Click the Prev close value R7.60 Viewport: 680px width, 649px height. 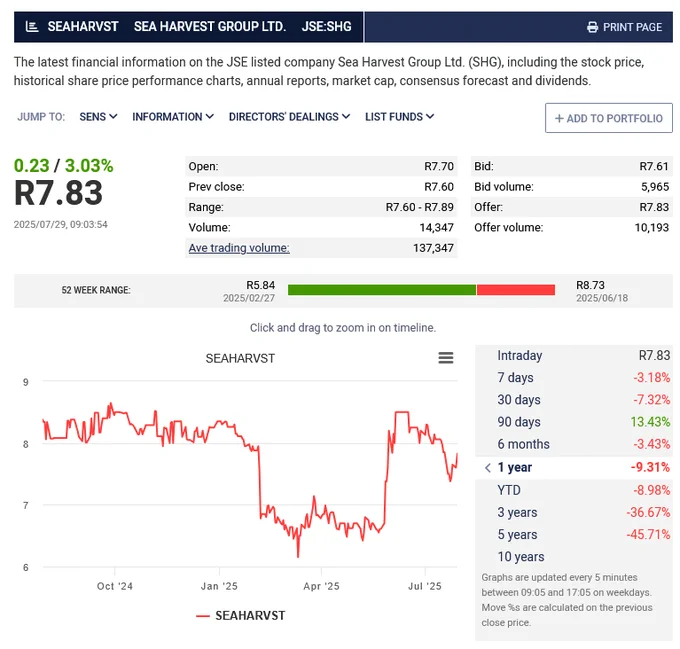(439, 187)
